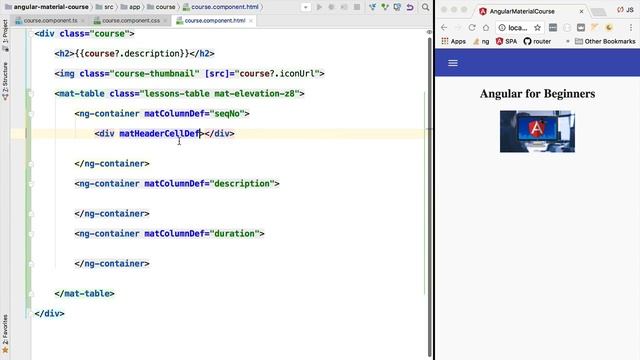Open the Apps bookmark shortcut

pyautogui.click(x=454, y=41)
